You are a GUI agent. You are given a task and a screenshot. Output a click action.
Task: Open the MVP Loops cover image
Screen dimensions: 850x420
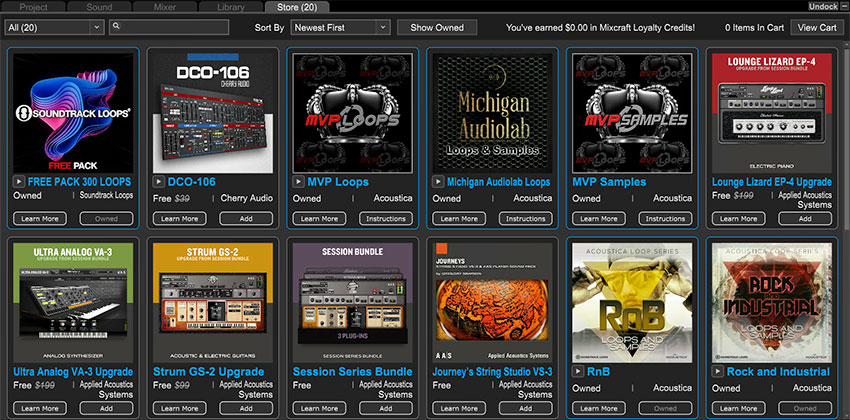(x=353, y=113)
